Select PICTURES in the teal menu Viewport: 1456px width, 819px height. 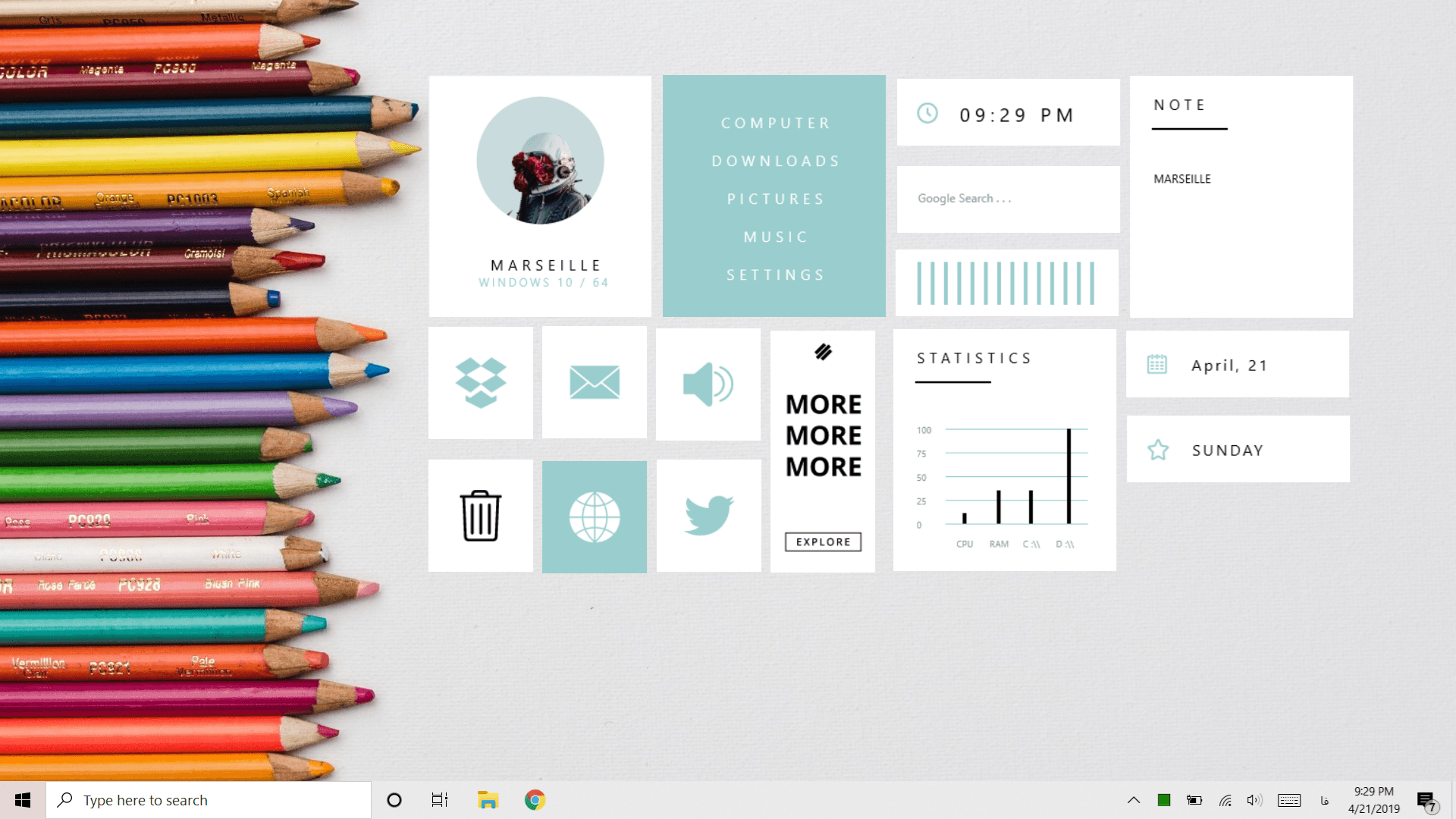pyautogui.click(x=775, y=199)
